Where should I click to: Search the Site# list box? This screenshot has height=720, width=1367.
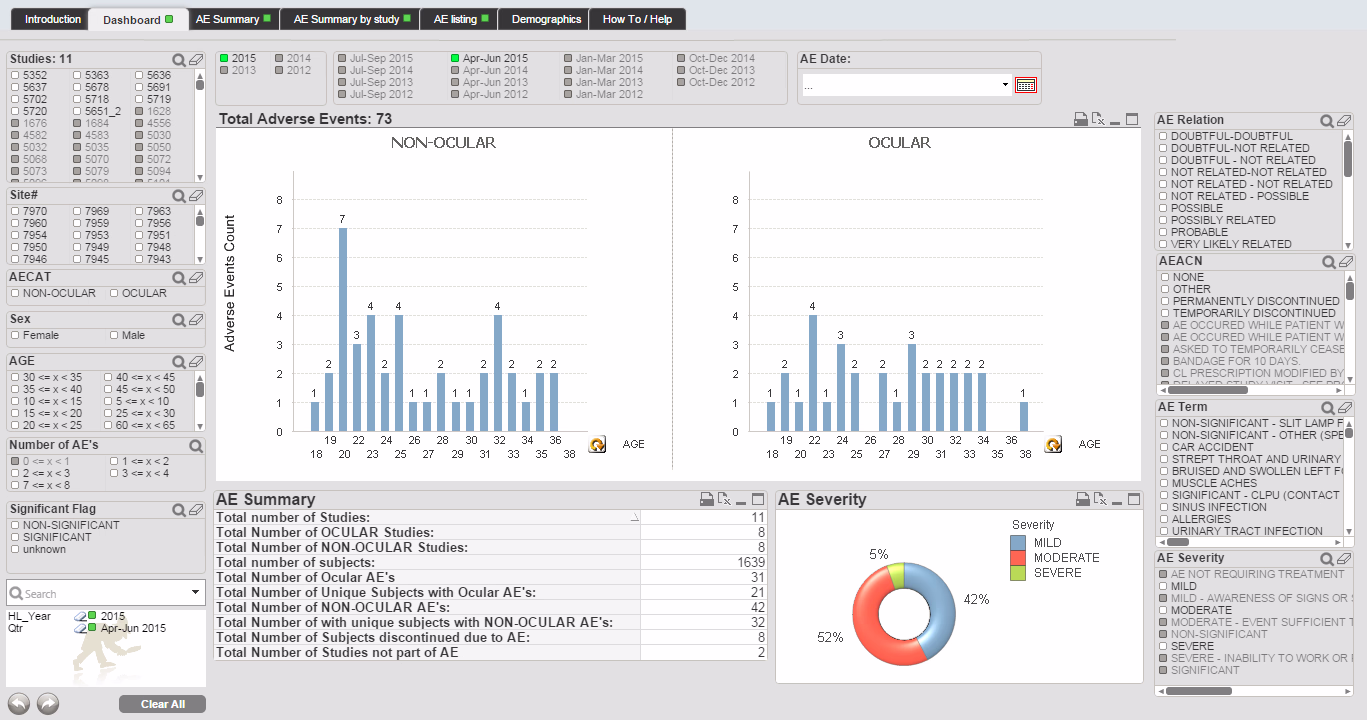click(x=179, y=196)
